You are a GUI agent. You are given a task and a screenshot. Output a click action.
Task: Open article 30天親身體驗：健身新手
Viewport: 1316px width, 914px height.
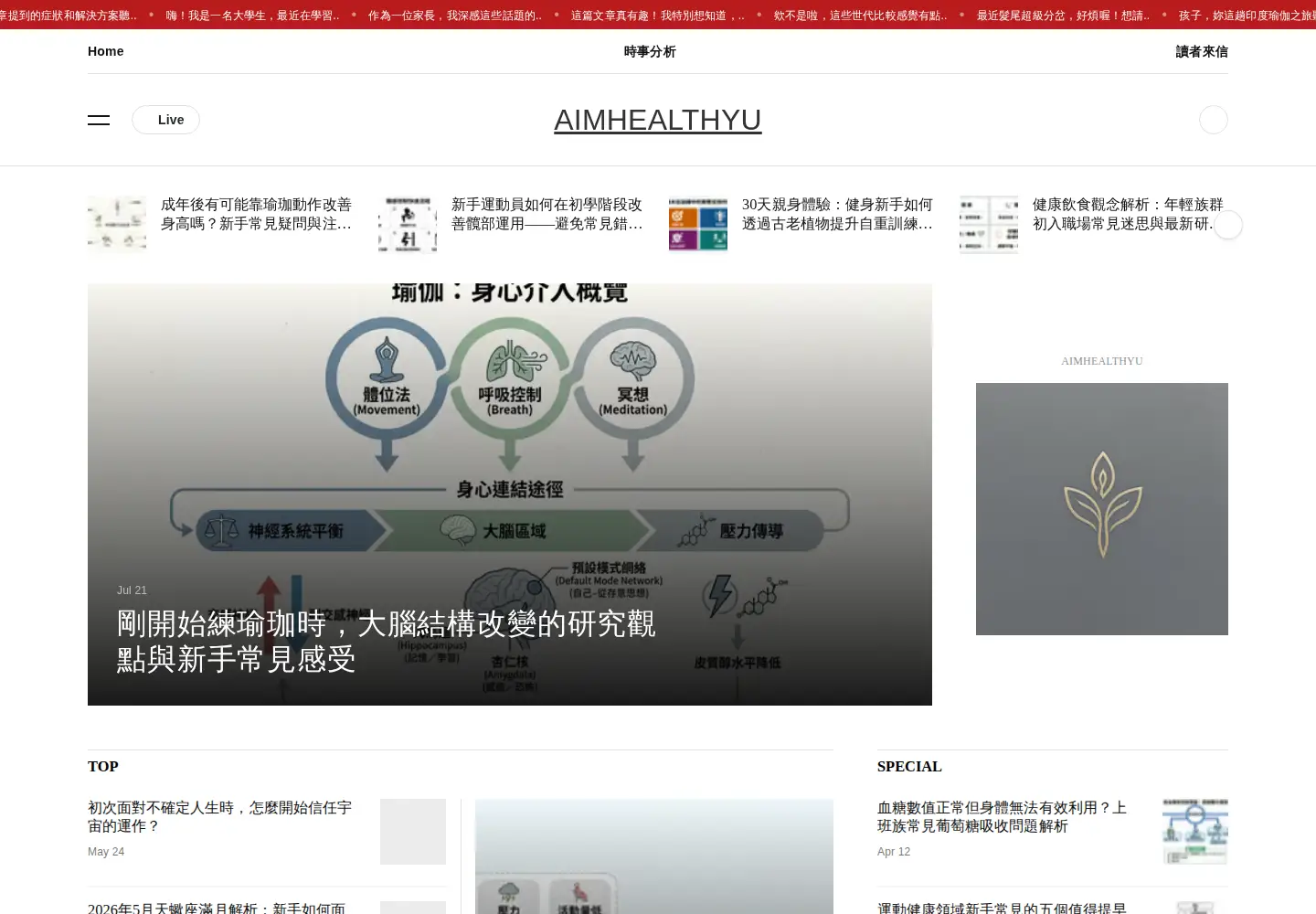point(838,214)
